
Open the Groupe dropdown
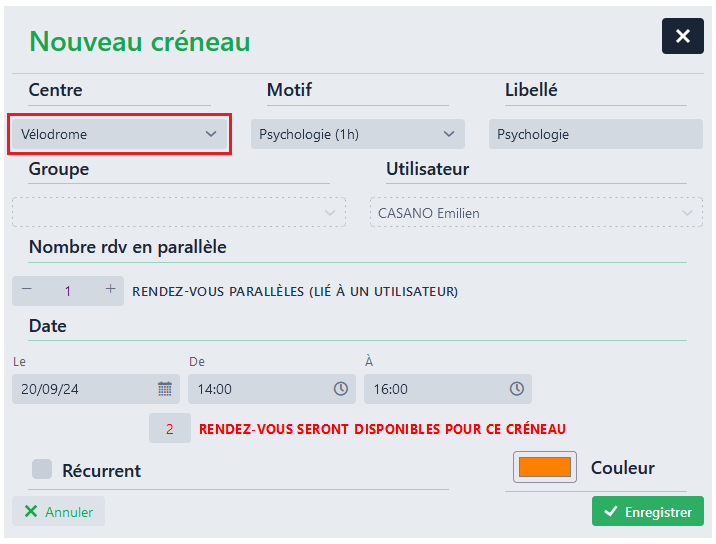click(x=178, y=213)
